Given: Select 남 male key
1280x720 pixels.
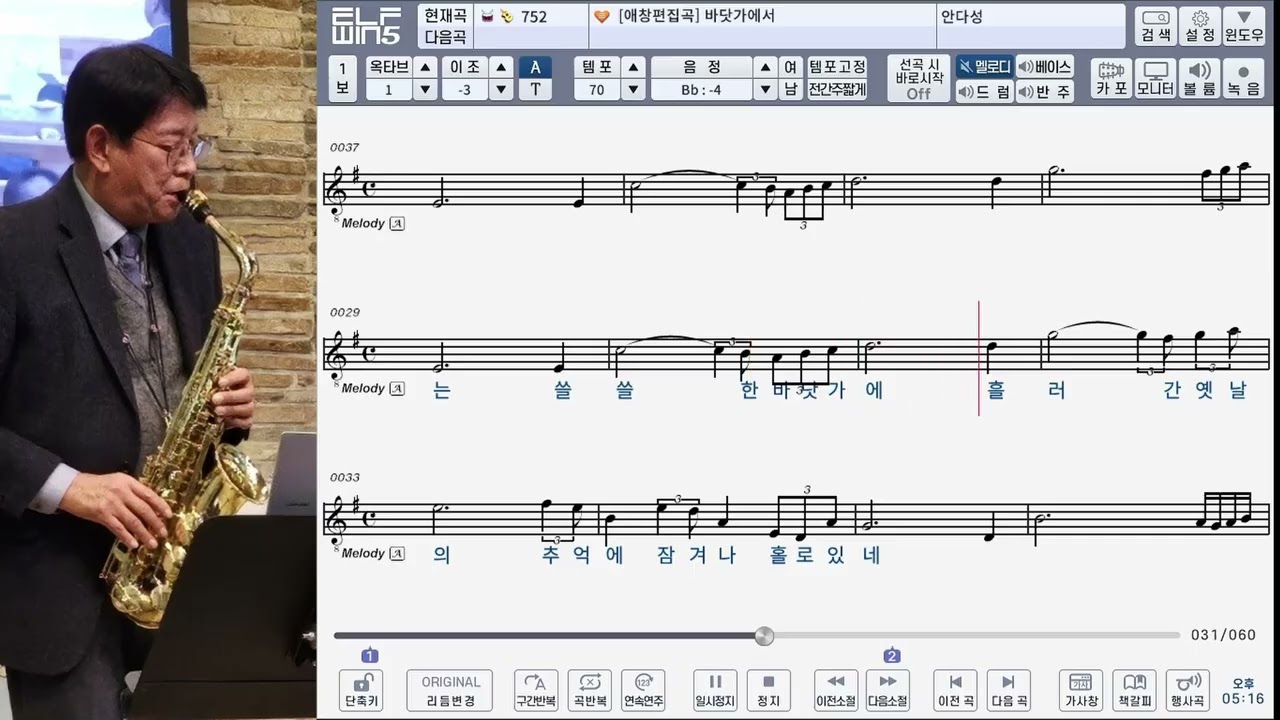Looking at the screenshot, I should point(790,90).
